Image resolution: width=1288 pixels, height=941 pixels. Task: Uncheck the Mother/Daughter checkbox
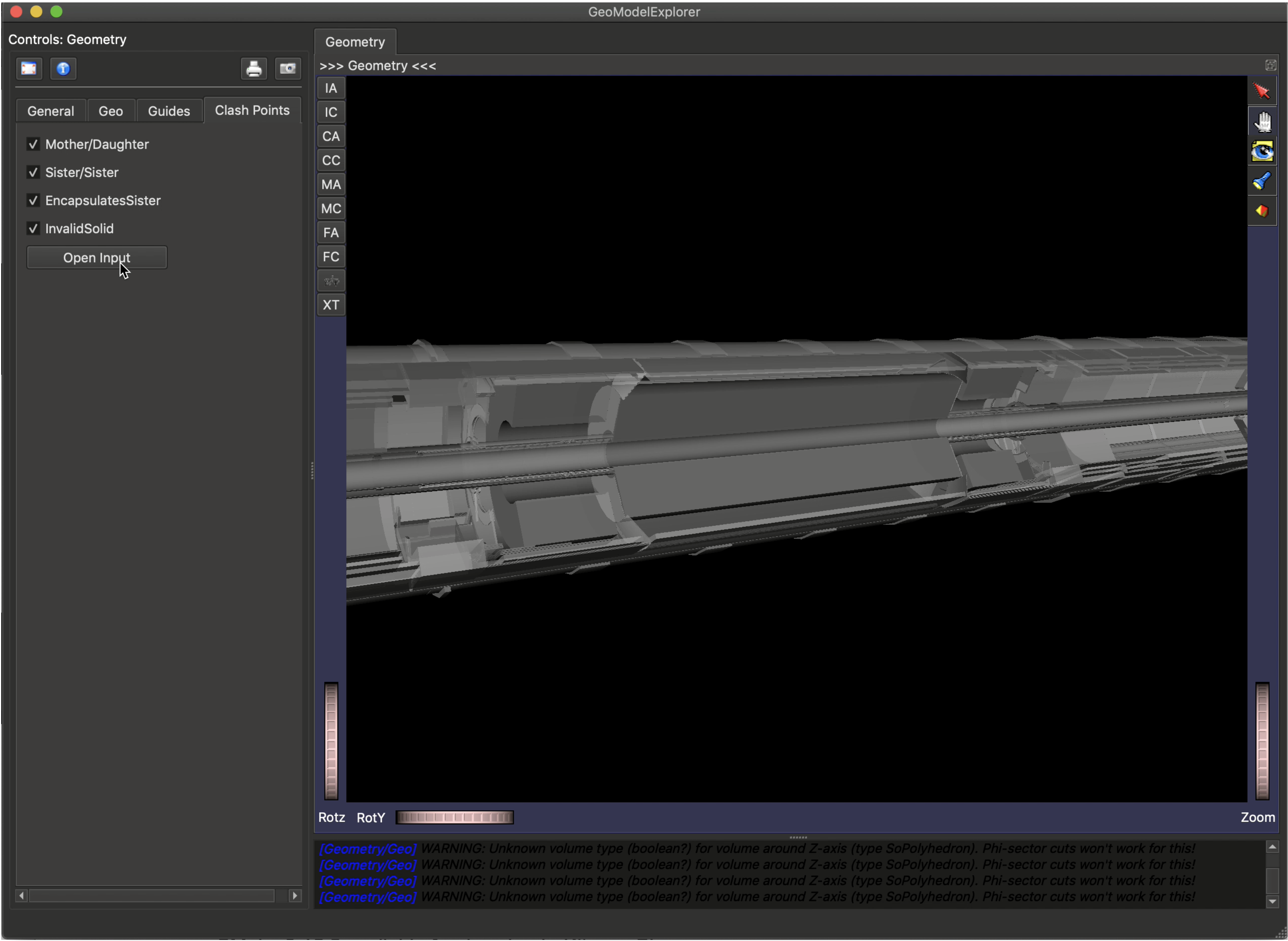pos(33,144)
